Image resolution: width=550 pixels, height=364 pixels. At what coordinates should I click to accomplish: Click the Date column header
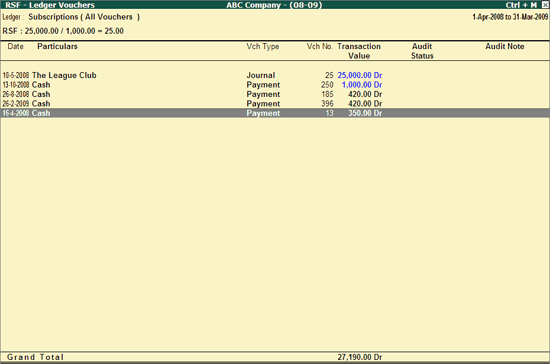click(15, 47)
